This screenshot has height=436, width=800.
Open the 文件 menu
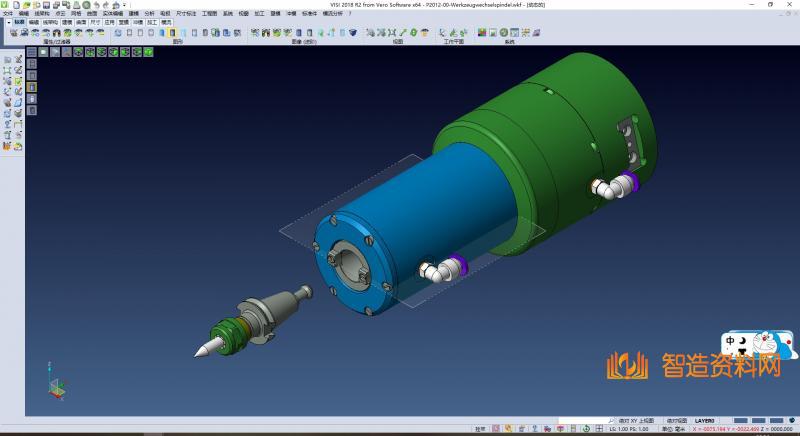[8, 13]
